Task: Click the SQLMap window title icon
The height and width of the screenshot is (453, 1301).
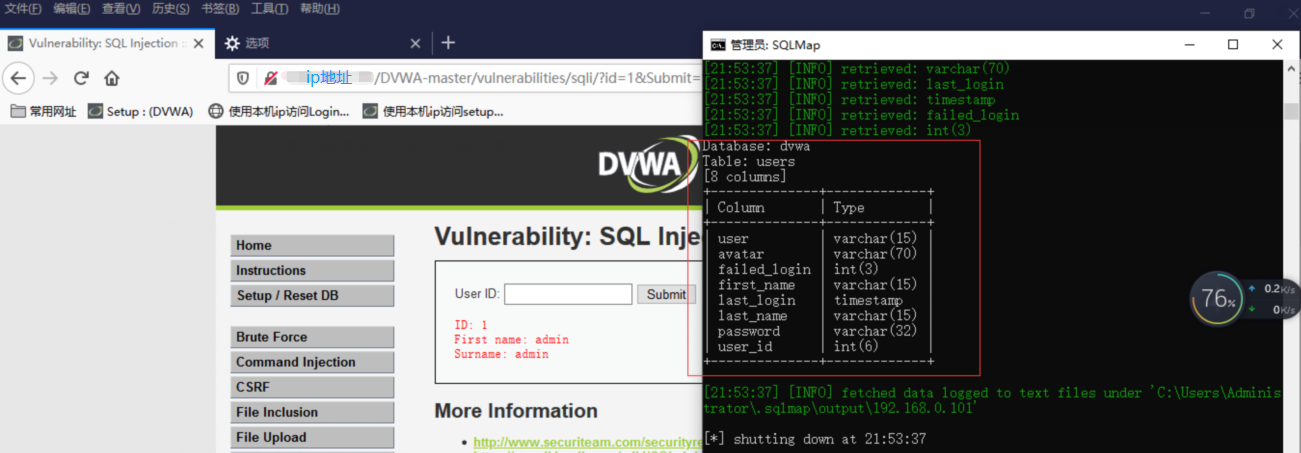Action: (718, 45)
